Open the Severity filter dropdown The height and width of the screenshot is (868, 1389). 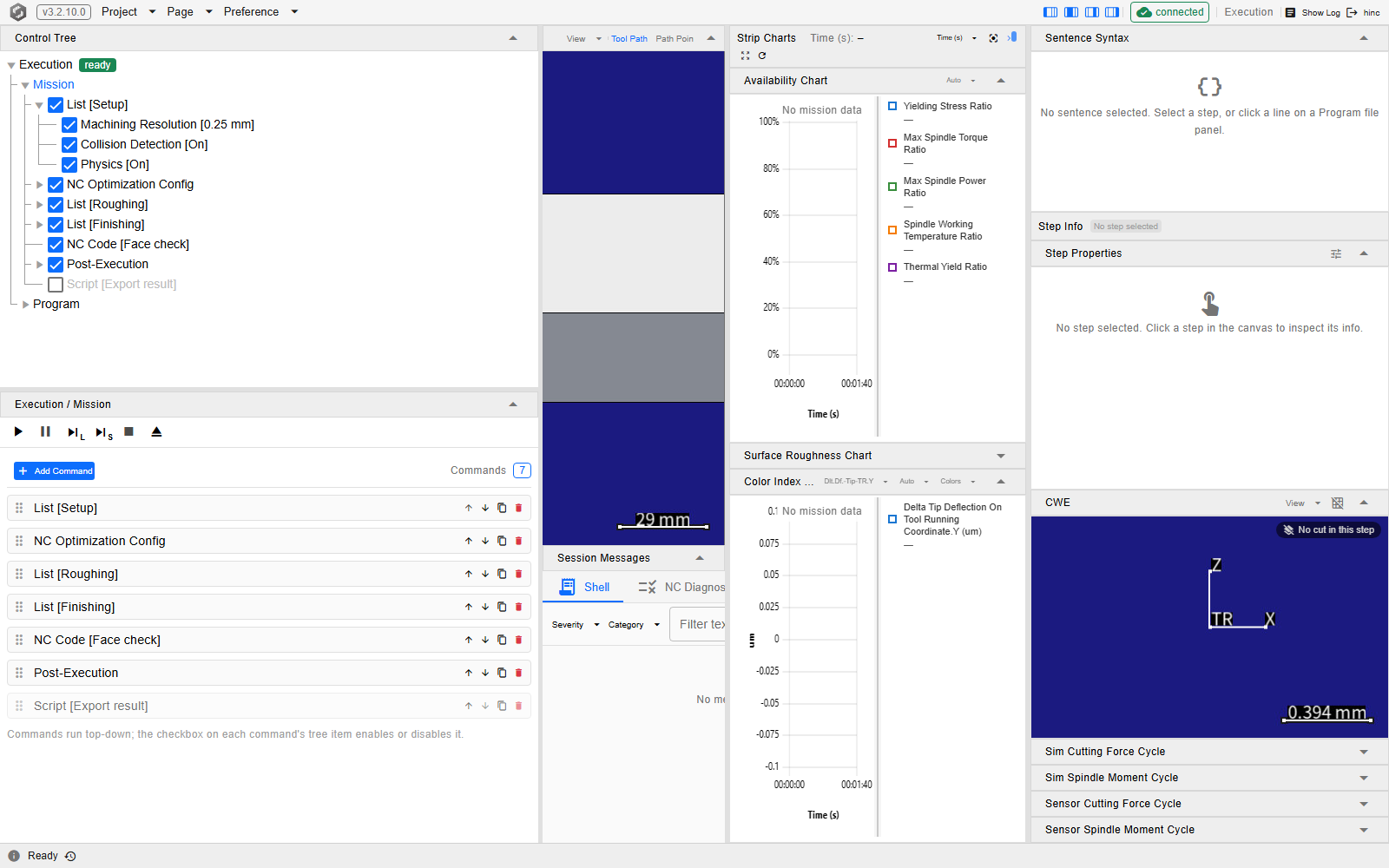pos(576,625)
